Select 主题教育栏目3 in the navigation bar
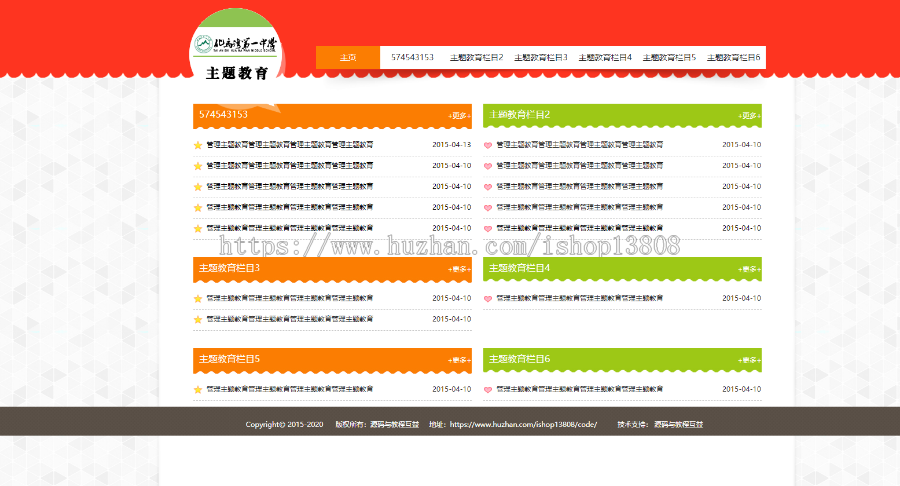 tap(541, 57)
